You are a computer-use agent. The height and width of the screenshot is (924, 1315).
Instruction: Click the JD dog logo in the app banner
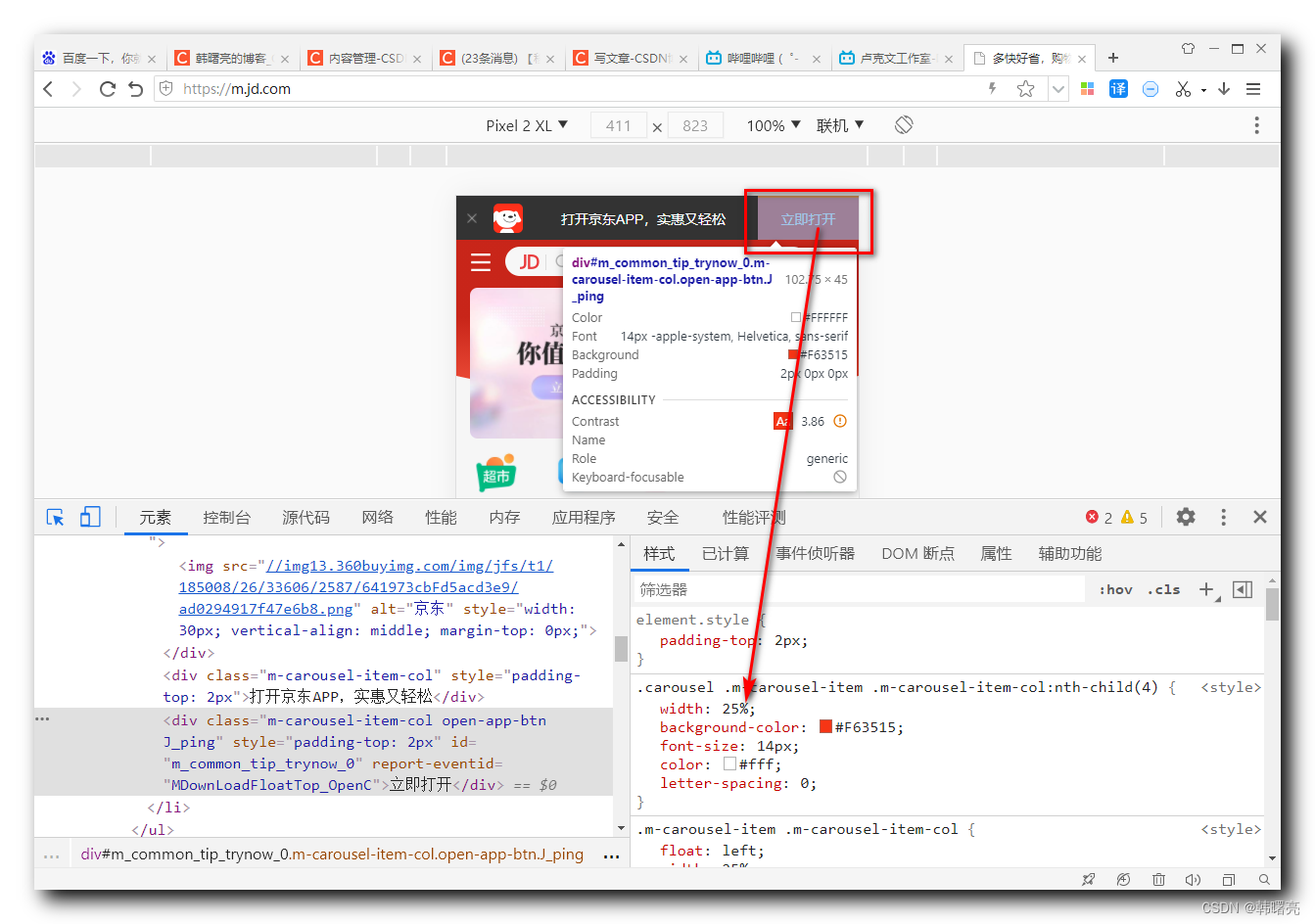point(507,218)
